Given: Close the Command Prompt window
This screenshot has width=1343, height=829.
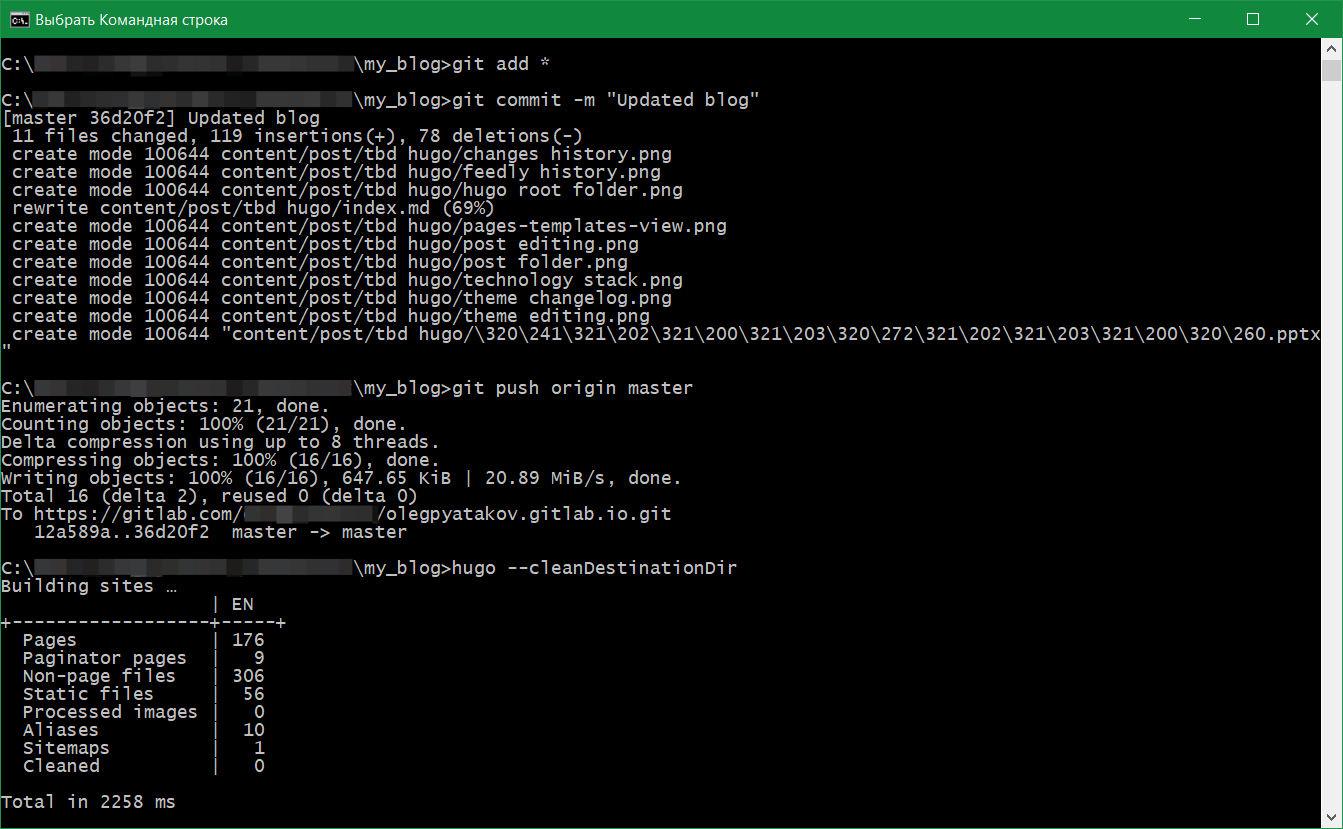Looking at the screenshot, I should coord(1312,19).
